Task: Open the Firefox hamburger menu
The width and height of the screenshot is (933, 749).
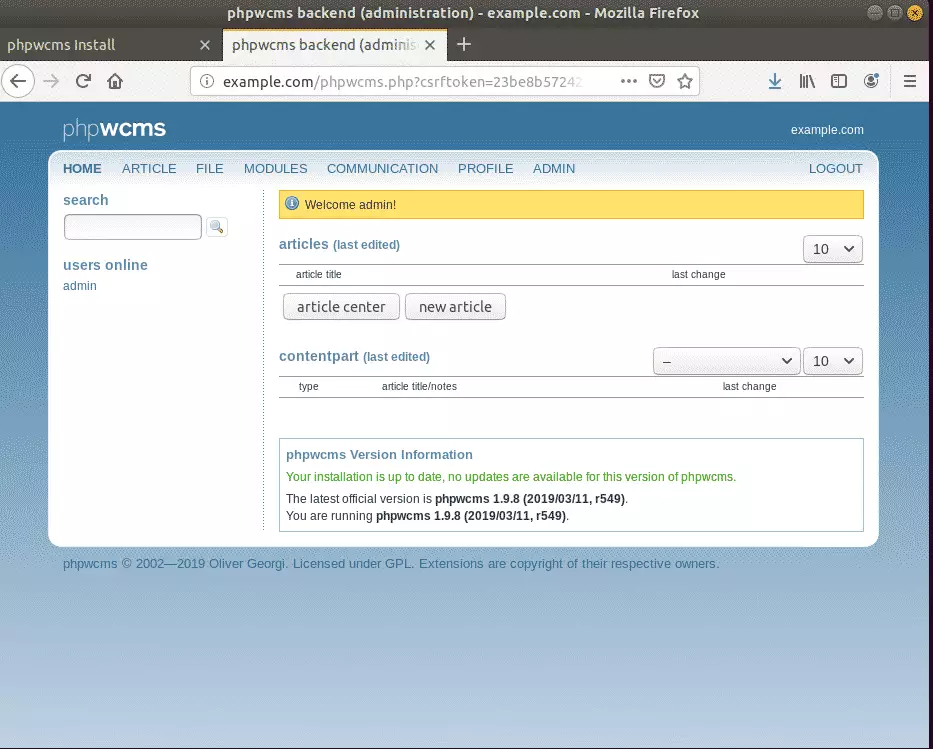Action: coord(910,81)
